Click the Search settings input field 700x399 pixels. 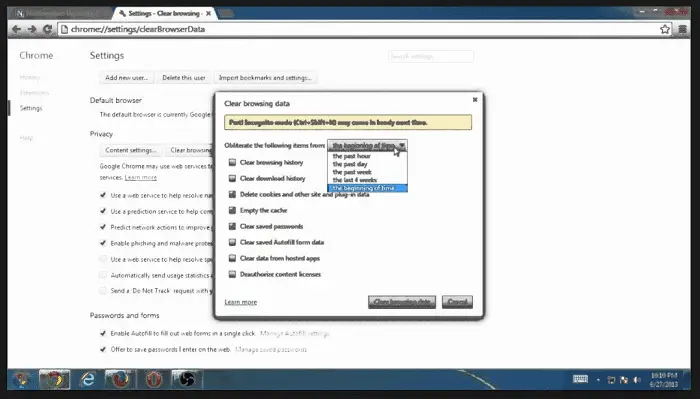point(431,56)
